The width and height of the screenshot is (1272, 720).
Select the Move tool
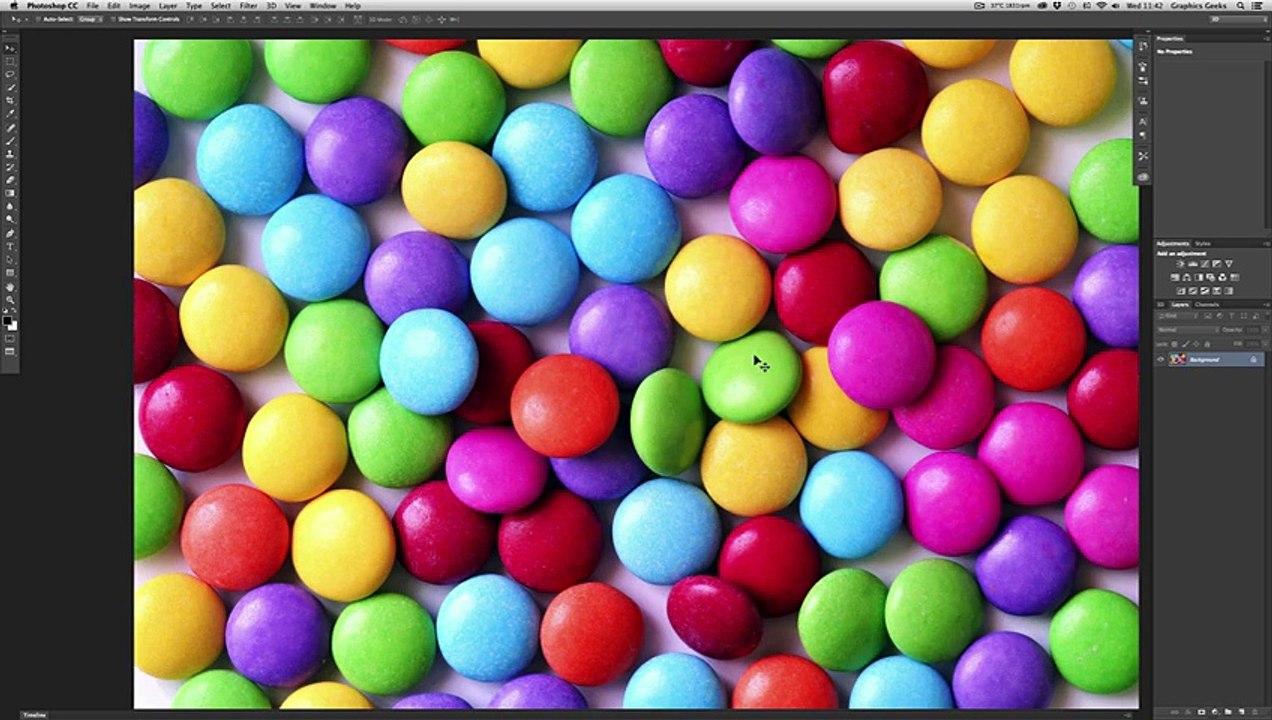pos(10,48)
